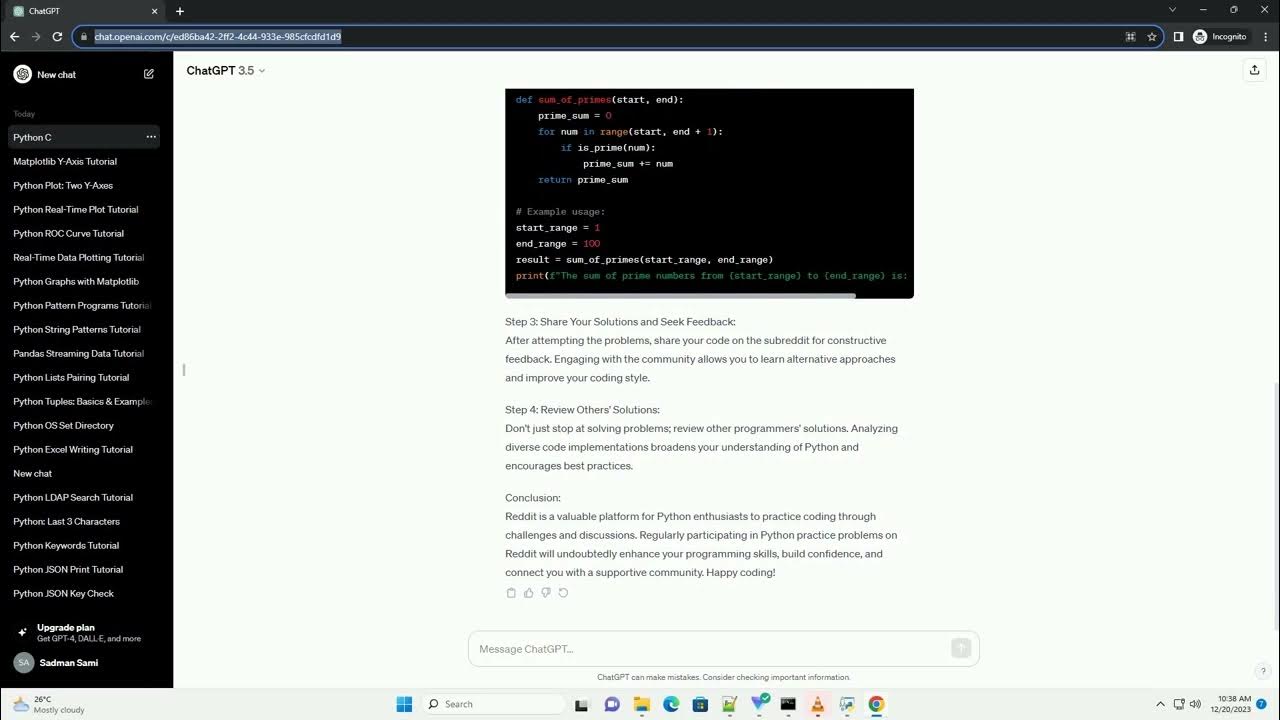Select the Real-Time Data Plotting Tutorial chat
The image size is (1280, 720).
84,257
